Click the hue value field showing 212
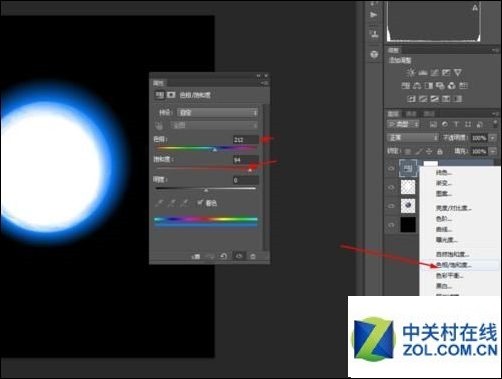This screenshot has height=379, width=502. click(246, 140)
